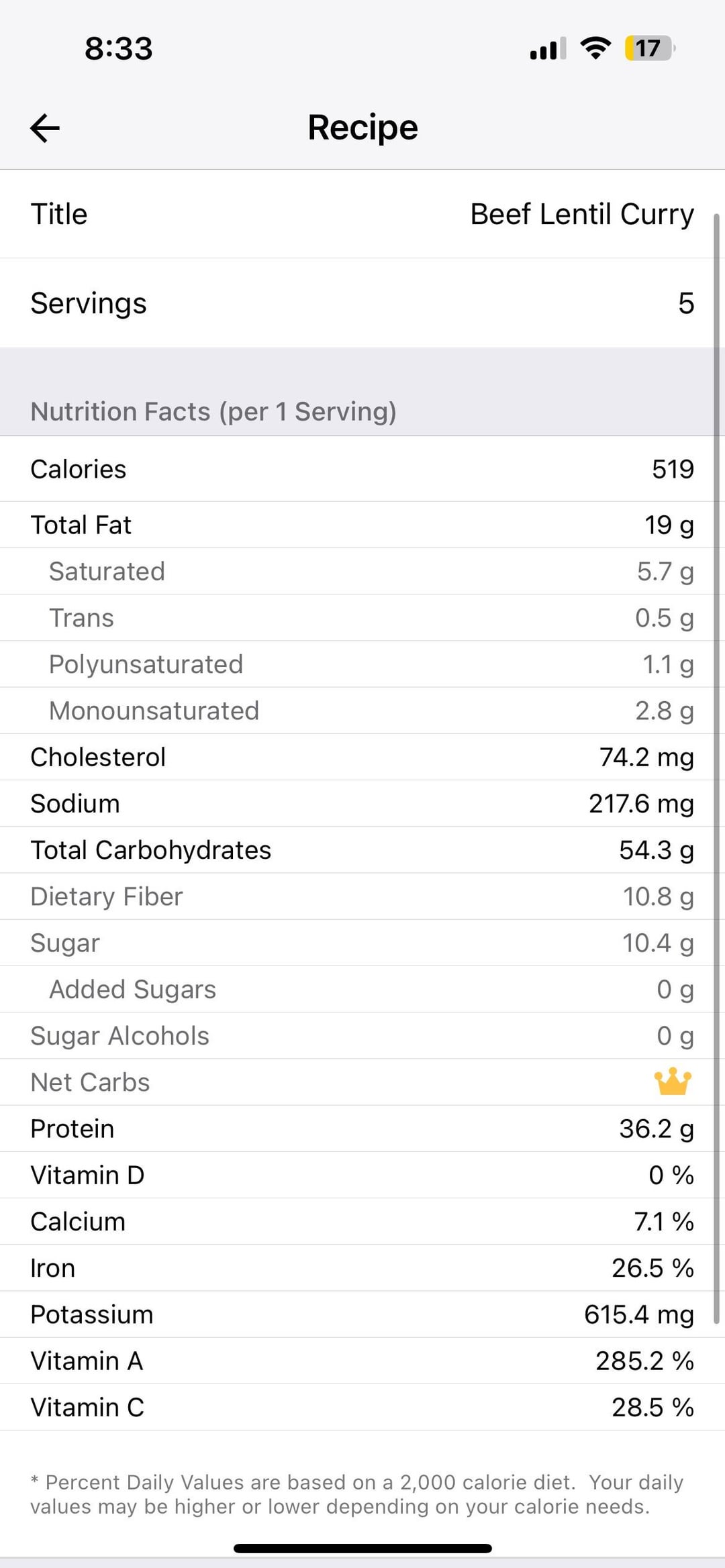This screenshot has height=1568, width=725.
Task: Tap the Vitamin A 285.2 % row
Action: tap(362, 1361)
